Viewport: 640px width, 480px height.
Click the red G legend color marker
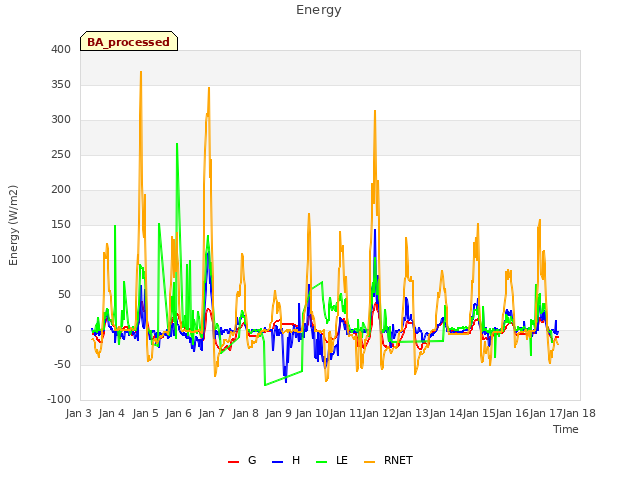[233, 462]
